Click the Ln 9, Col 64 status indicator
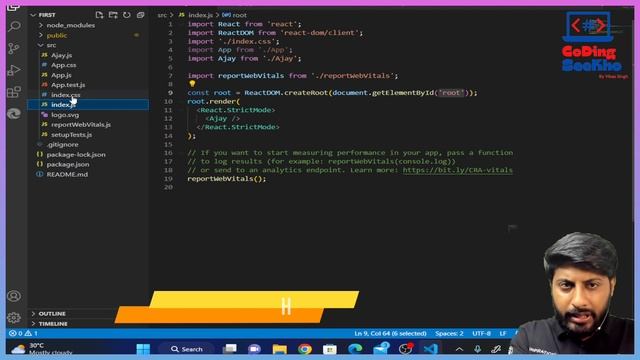 pos(390,333)
